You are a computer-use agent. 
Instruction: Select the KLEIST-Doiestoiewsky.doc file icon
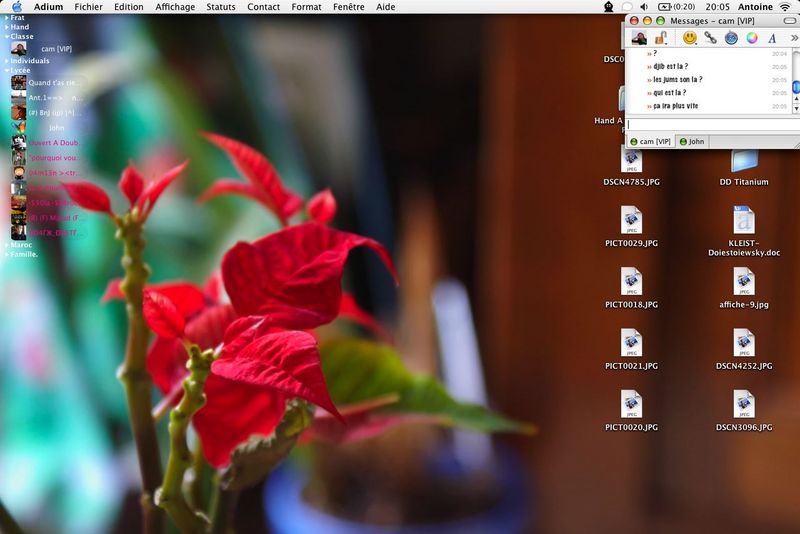coord(744,220)
